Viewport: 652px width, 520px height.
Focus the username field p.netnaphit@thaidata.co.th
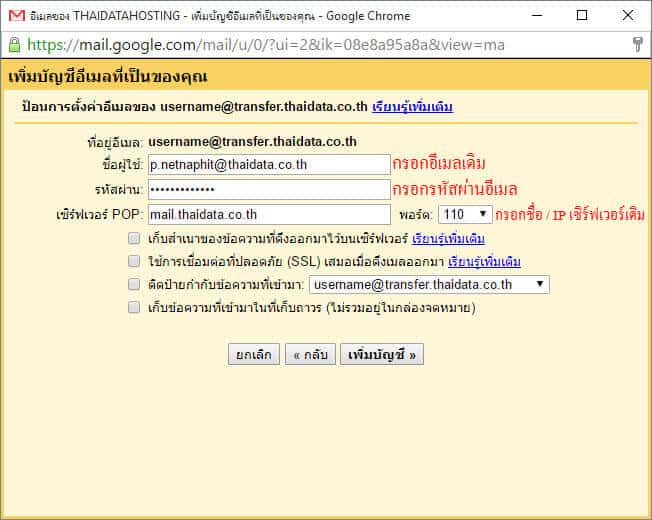(269, 165)
